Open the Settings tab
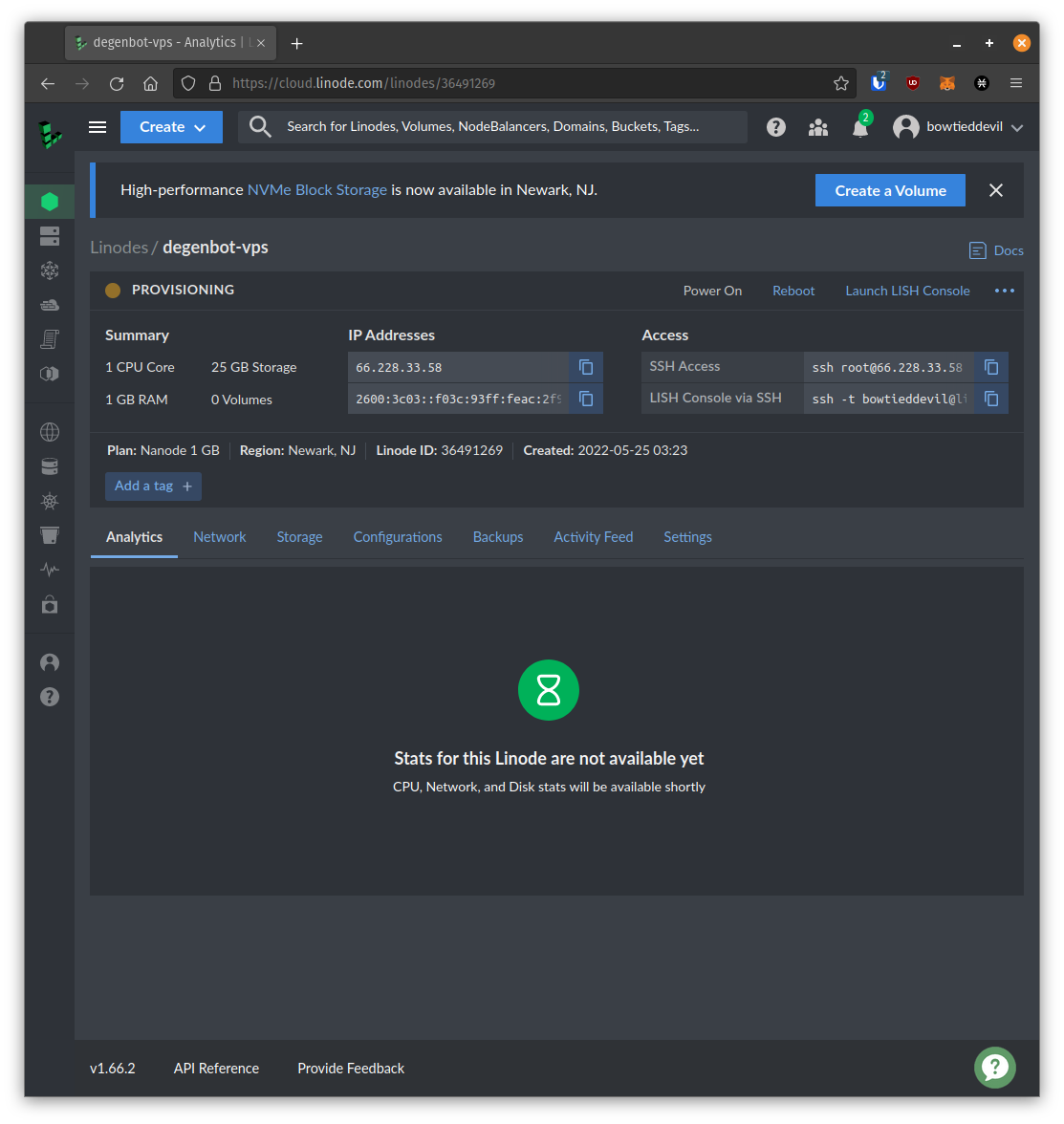Screen dimensions: 1064x1124 (x=687, y=537)
